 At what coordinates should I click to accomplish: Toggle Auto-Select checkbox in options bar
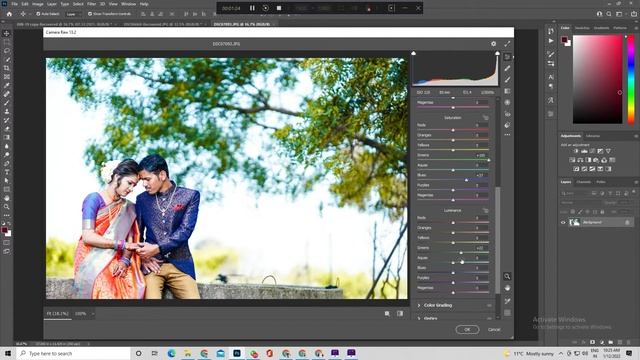pyautogui.click(x=38, y=14)
